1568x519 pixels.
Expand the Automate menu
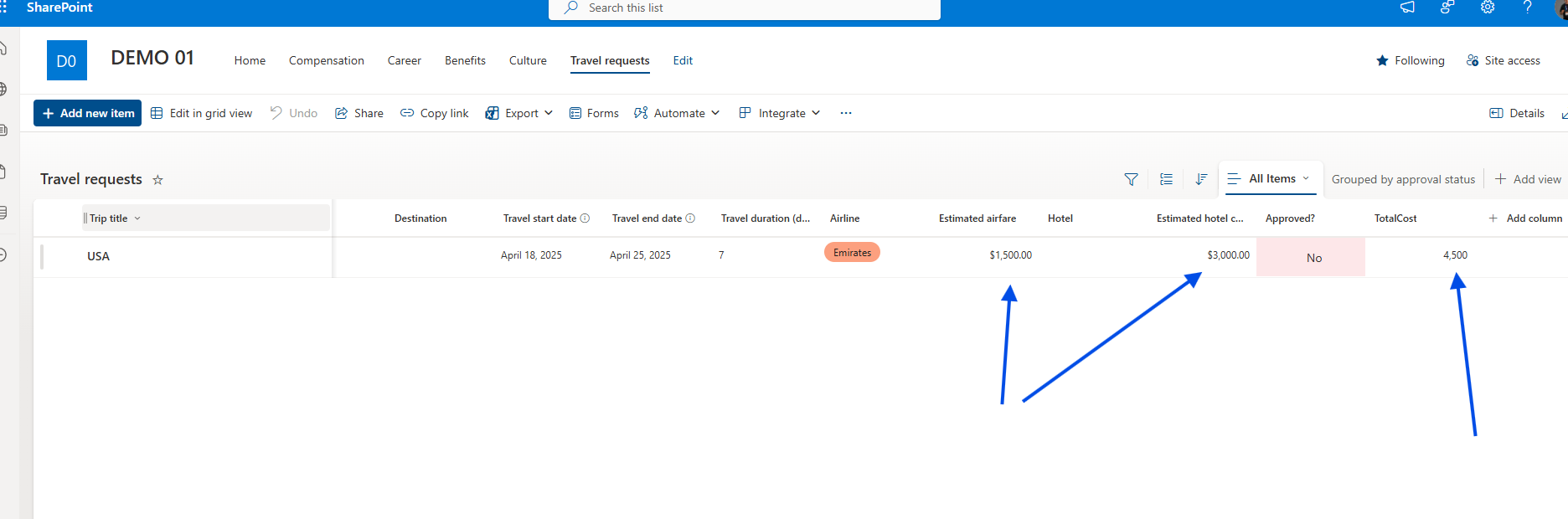[677, 113]
